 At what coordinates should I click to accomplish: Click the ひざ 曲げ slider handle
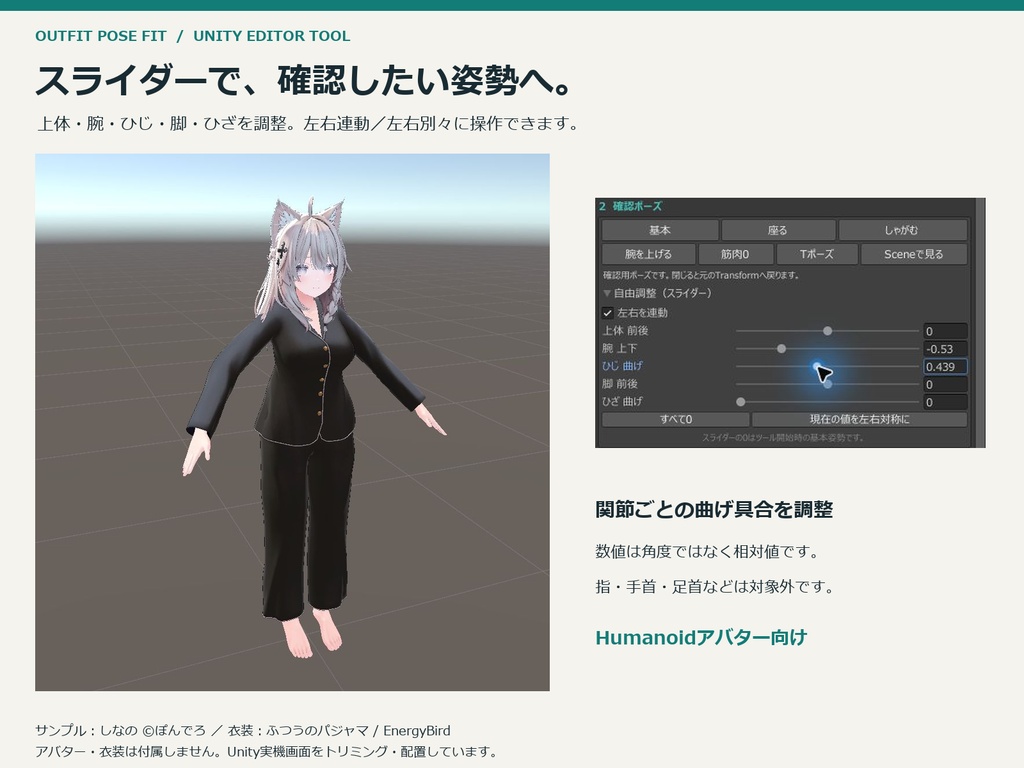pyautogui.click(x=741, y=402)
